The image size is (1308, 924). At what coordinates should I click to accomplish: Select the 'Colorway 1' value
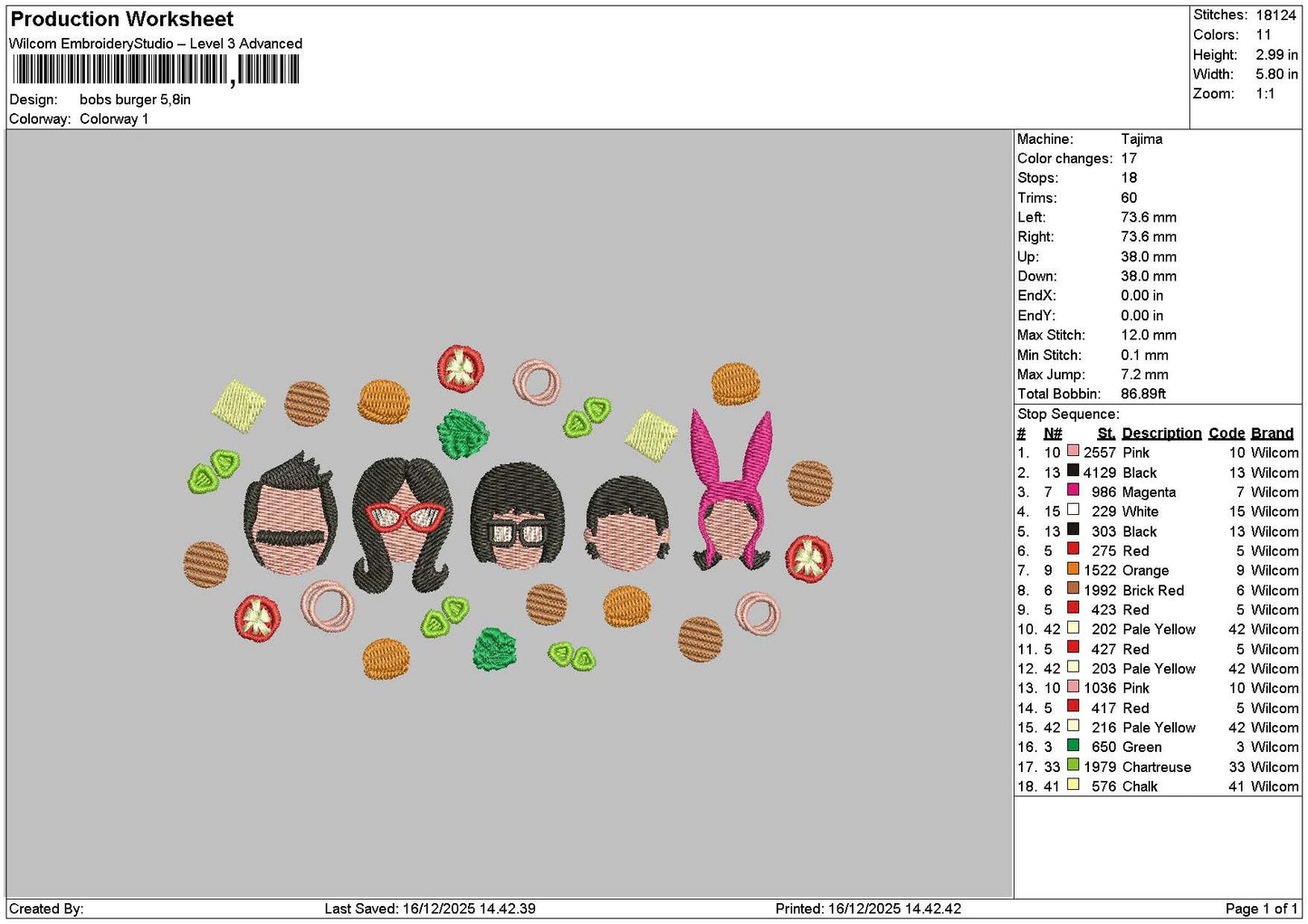114,119
